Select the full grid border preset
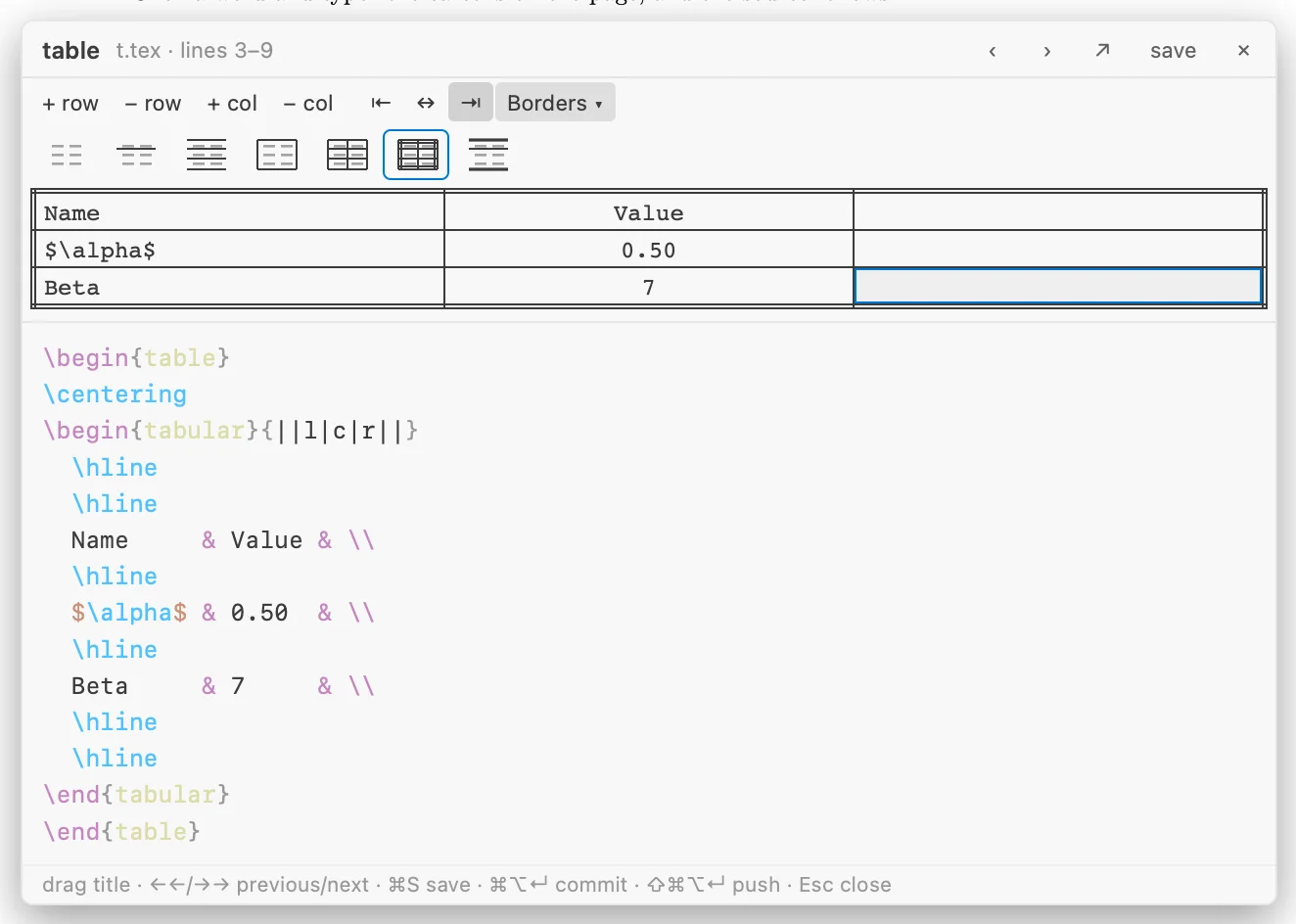 pos(347,155)
